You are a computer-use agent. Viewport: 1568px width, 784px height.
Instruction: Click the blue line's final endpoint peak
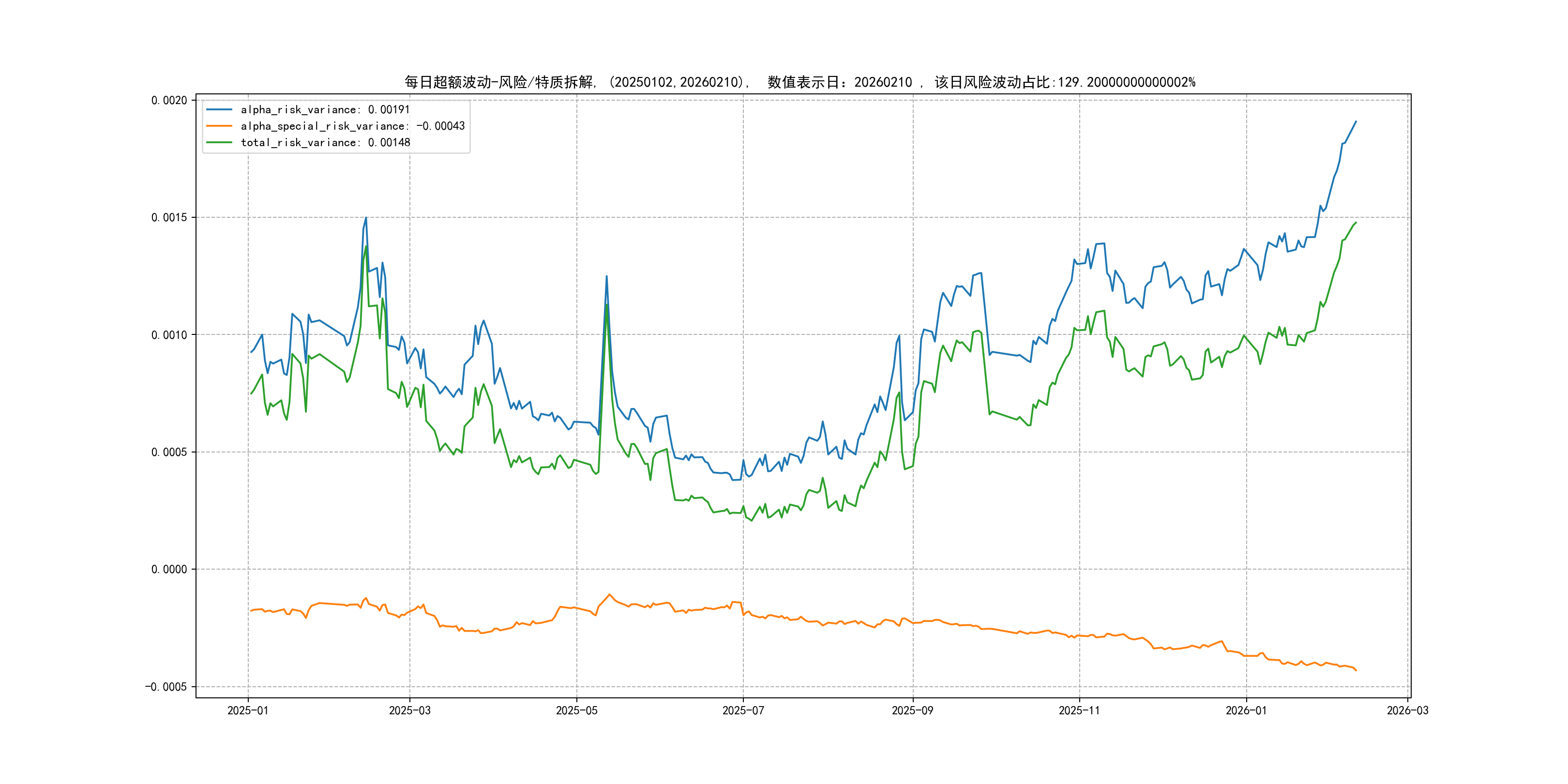pos(1356,122)
